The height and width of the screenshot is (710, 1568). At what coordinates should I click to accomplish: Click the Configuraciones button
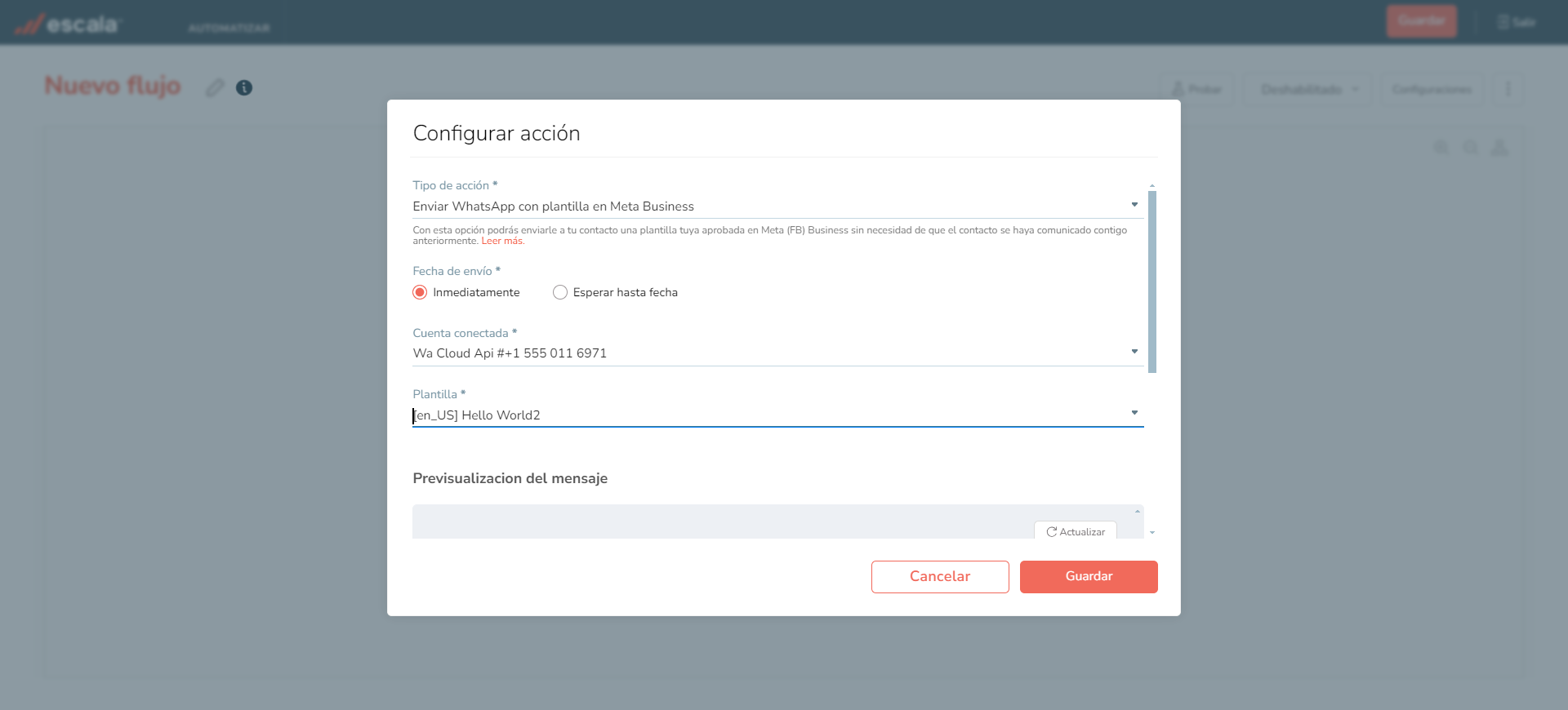(1432, 89)
